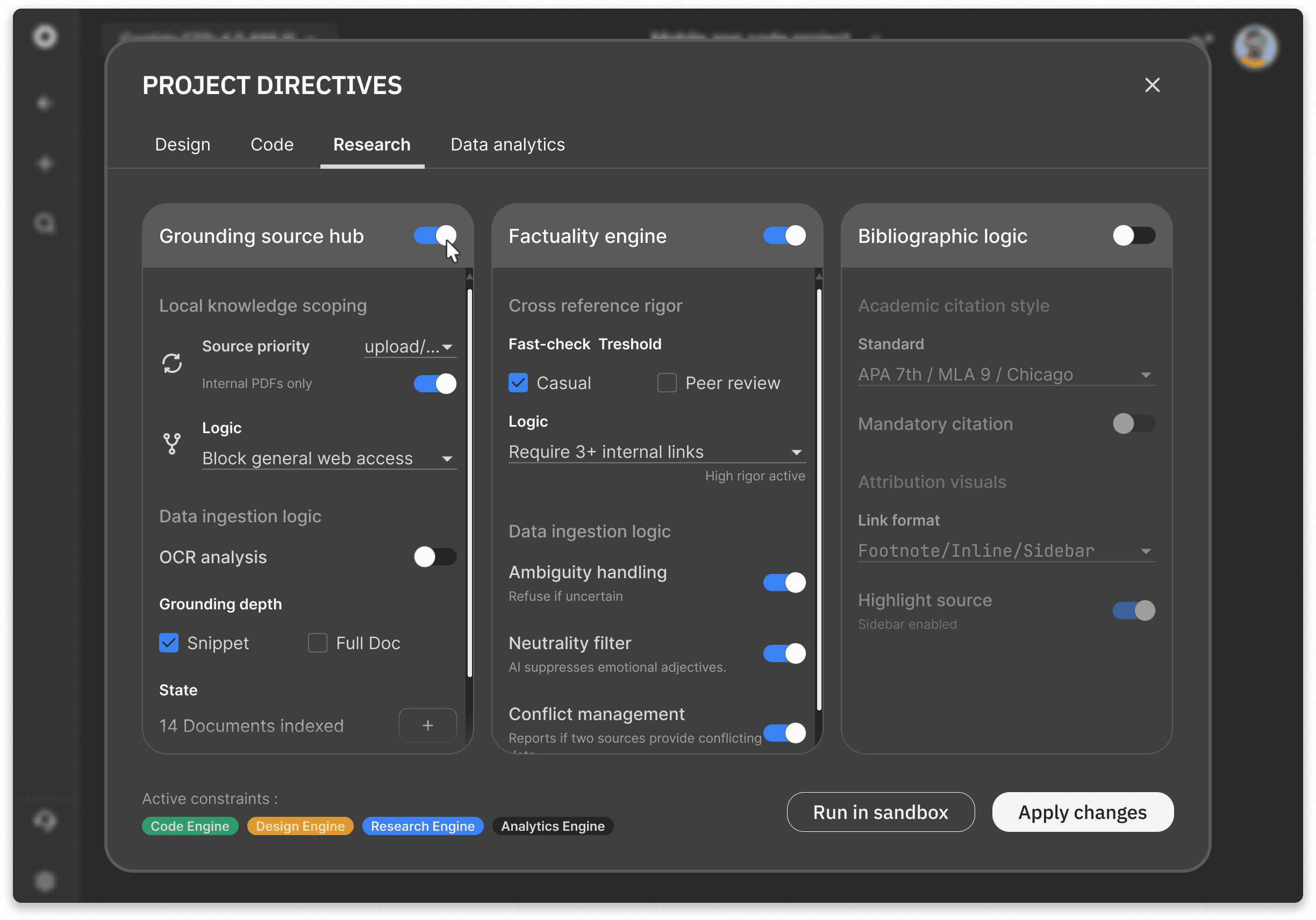1316x920 pixels.
Task: Click the top logo icon in sidebar
Action: [45, 37]
